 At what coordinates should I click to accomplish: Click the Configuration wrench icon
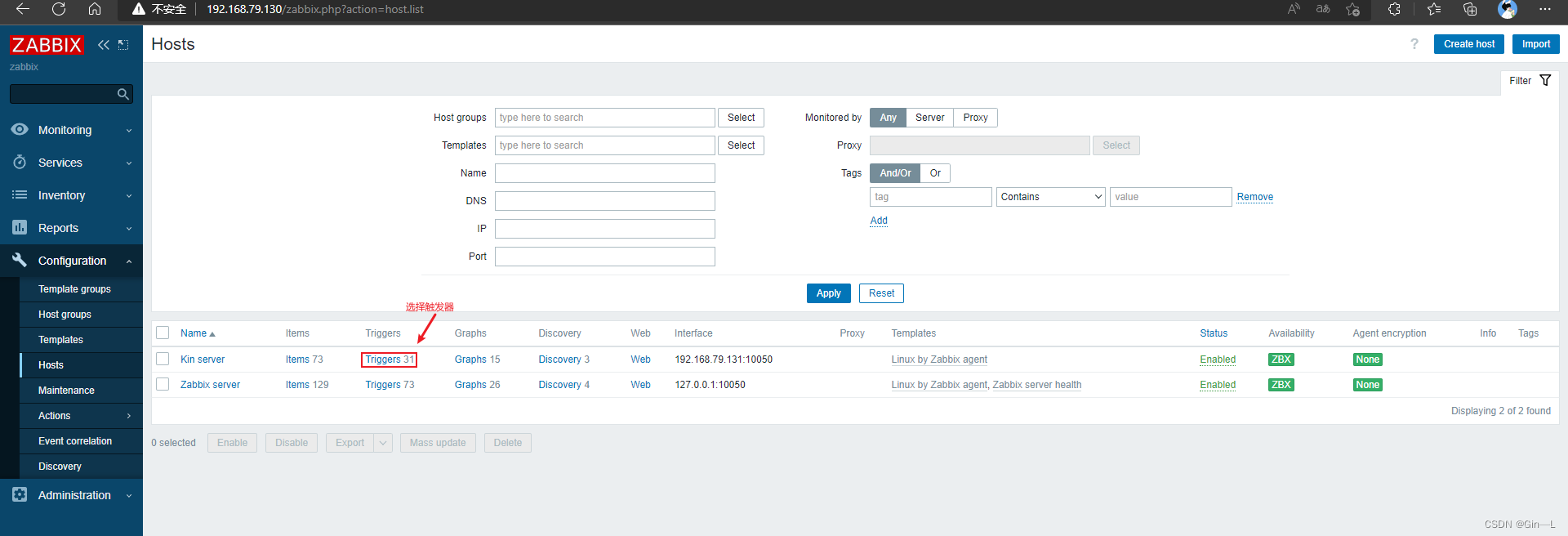pos(20,260)
